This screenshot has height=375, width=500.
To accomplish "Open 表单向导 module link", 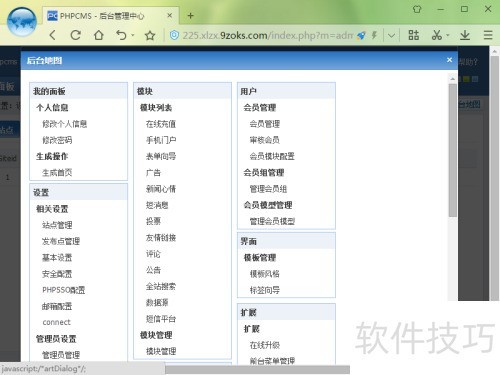I will (x=161, y=156).
